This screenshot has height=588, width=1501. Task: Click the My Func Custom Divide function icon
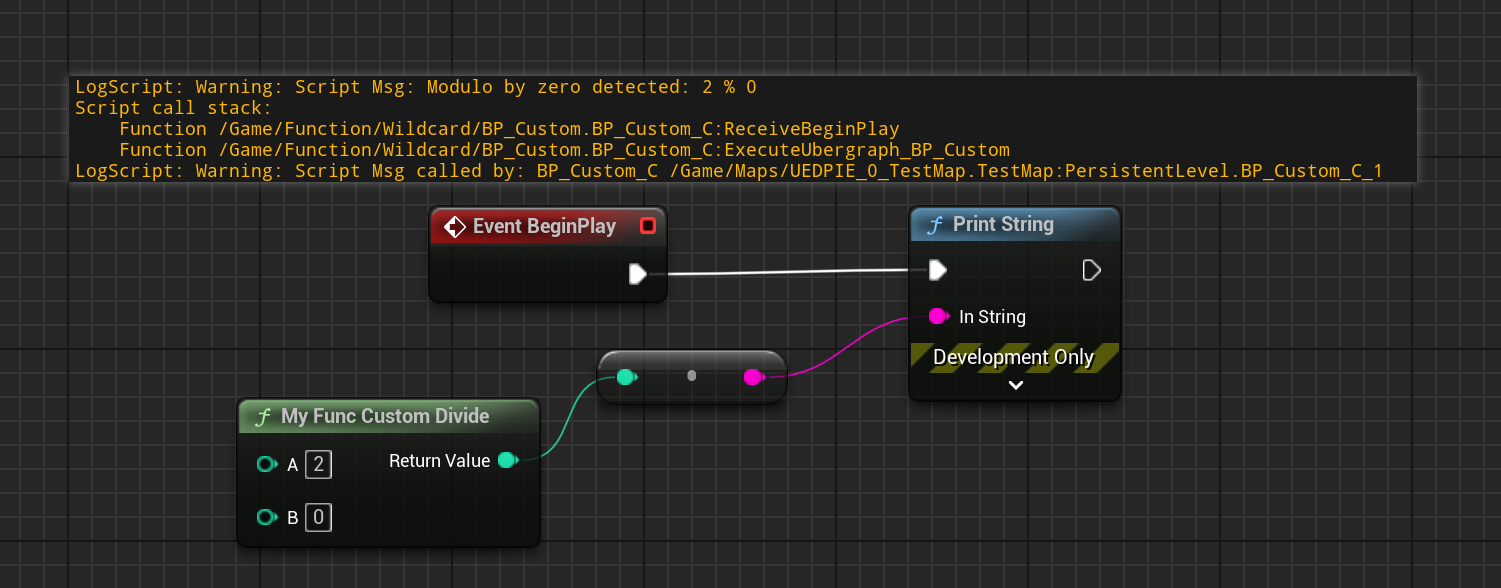click(x=263, y=417)
